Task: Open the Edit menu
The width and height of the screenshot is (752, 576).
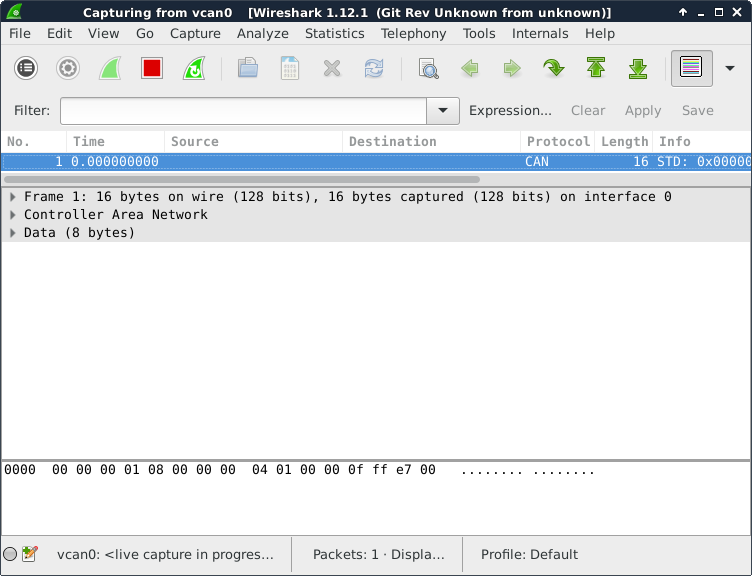Action: pos(59,34)
